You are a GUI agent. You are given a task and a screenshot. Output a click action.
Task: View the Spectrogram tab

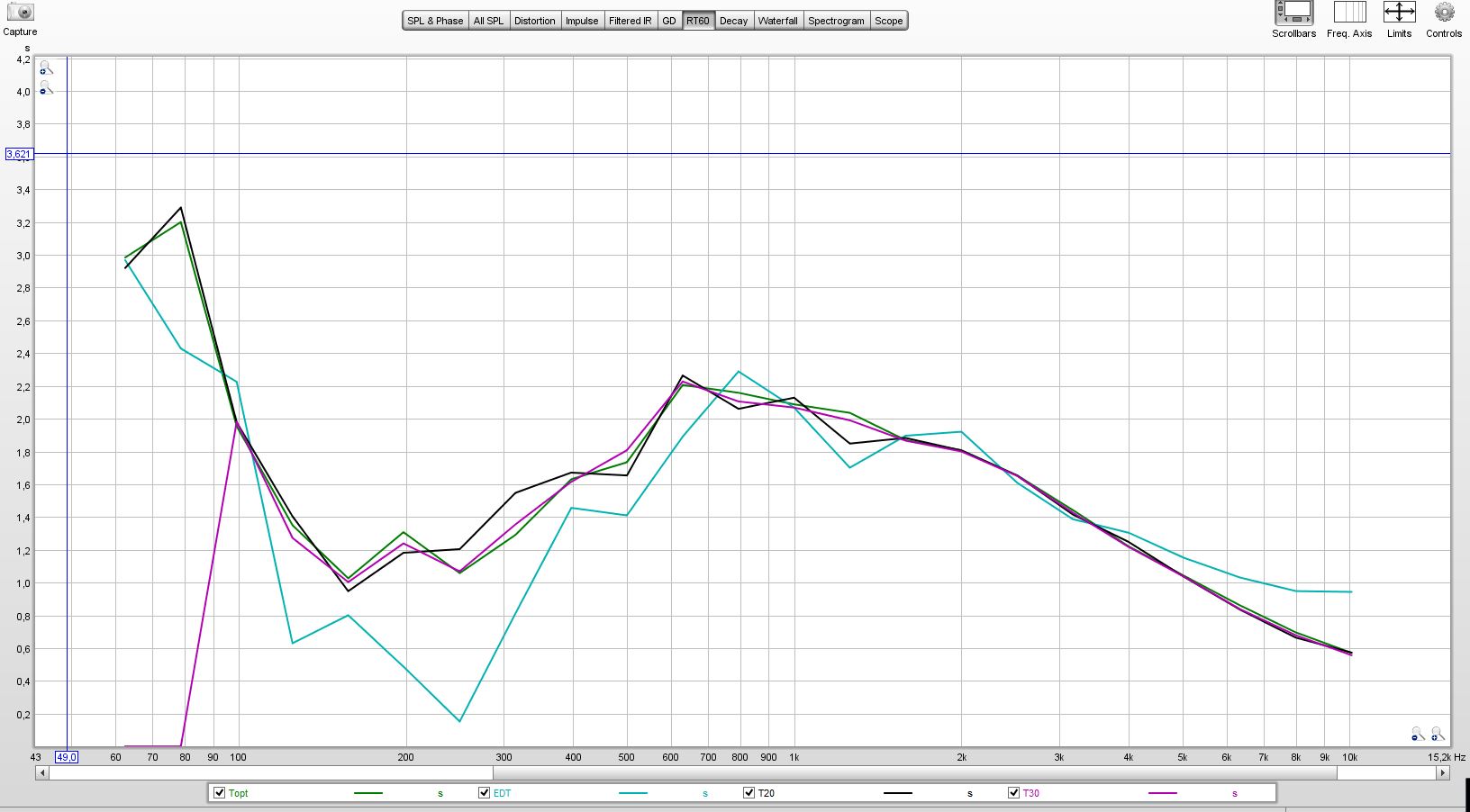[x=836, y=21]
